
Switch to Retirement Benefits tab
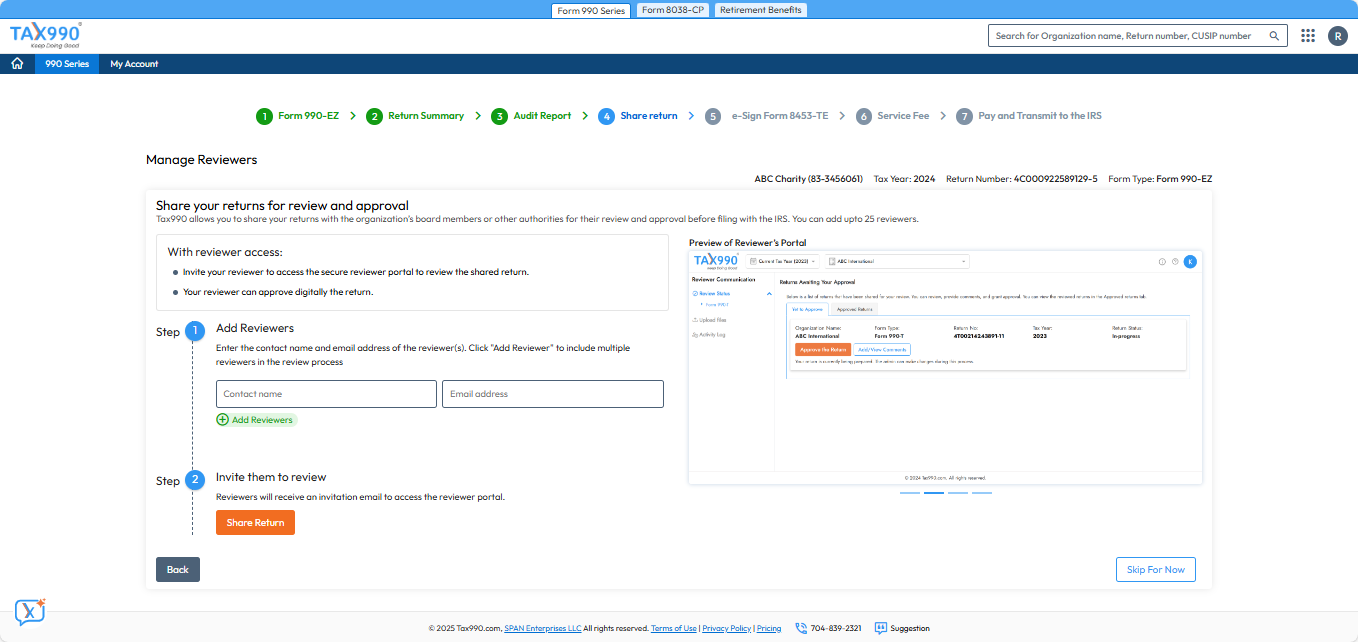761,10
